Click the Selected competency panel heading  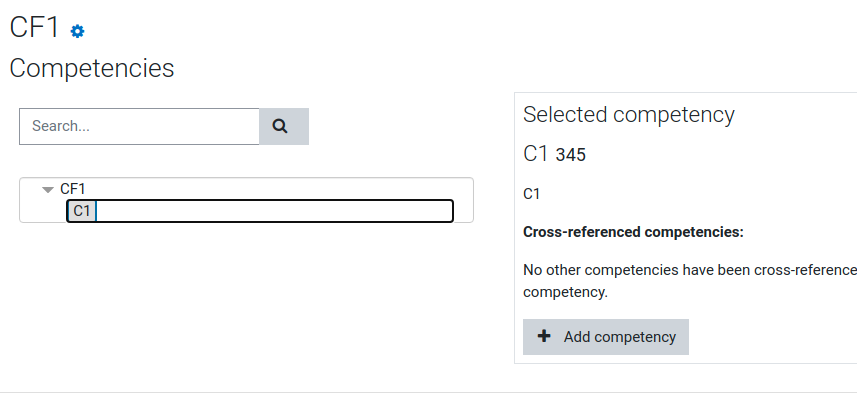[x=629, y=115]
